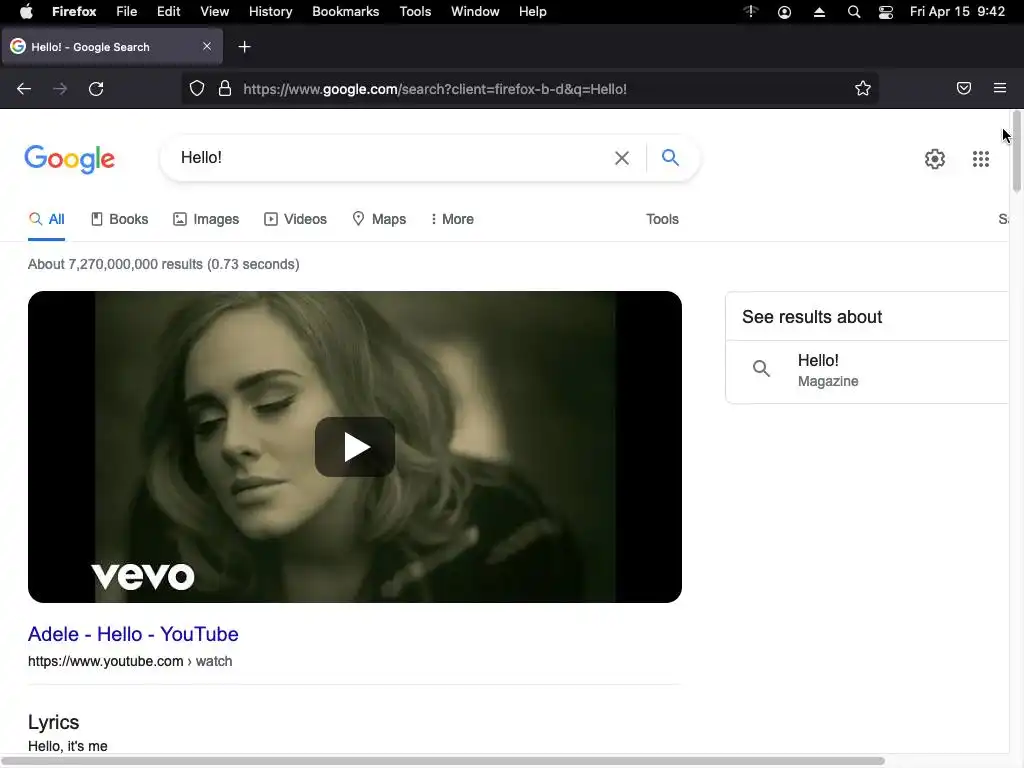Click the Firefox URL address bar
This screenshot has height=768, width=1024.
[x=529, y=89]
